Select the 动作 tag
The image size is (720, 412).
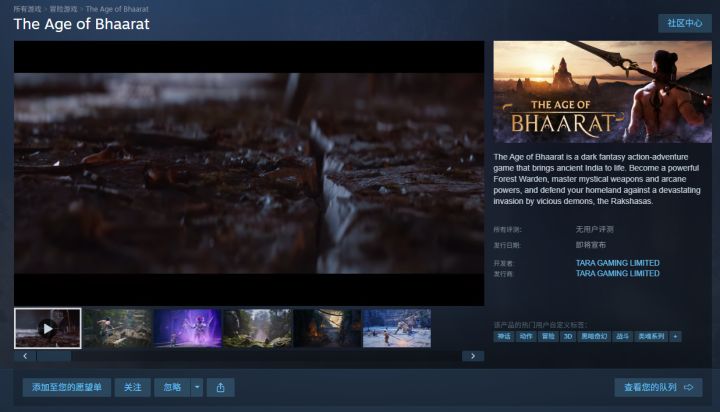point(526,336)
